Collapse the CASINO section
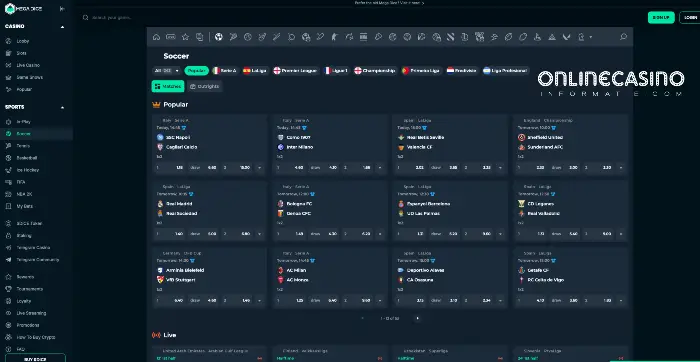Viewport: 700px width, 362px height. 62,27
